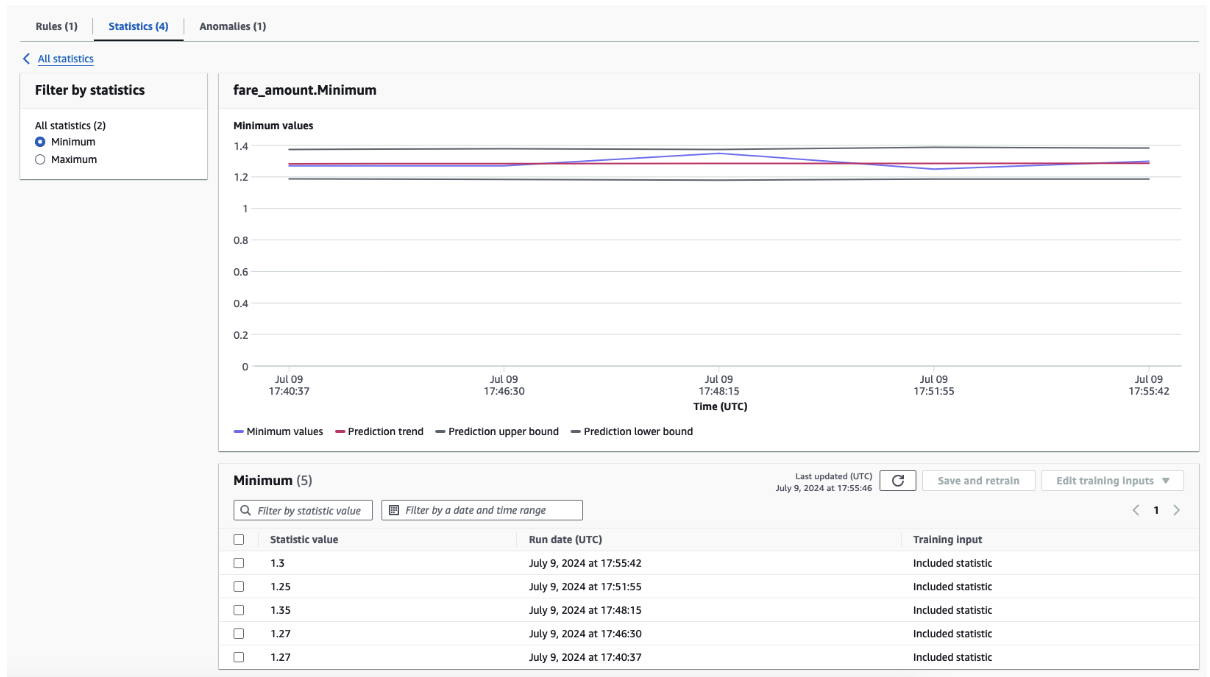
Task: Click the calendar icon in the date range filter
Action: (394, 510)
